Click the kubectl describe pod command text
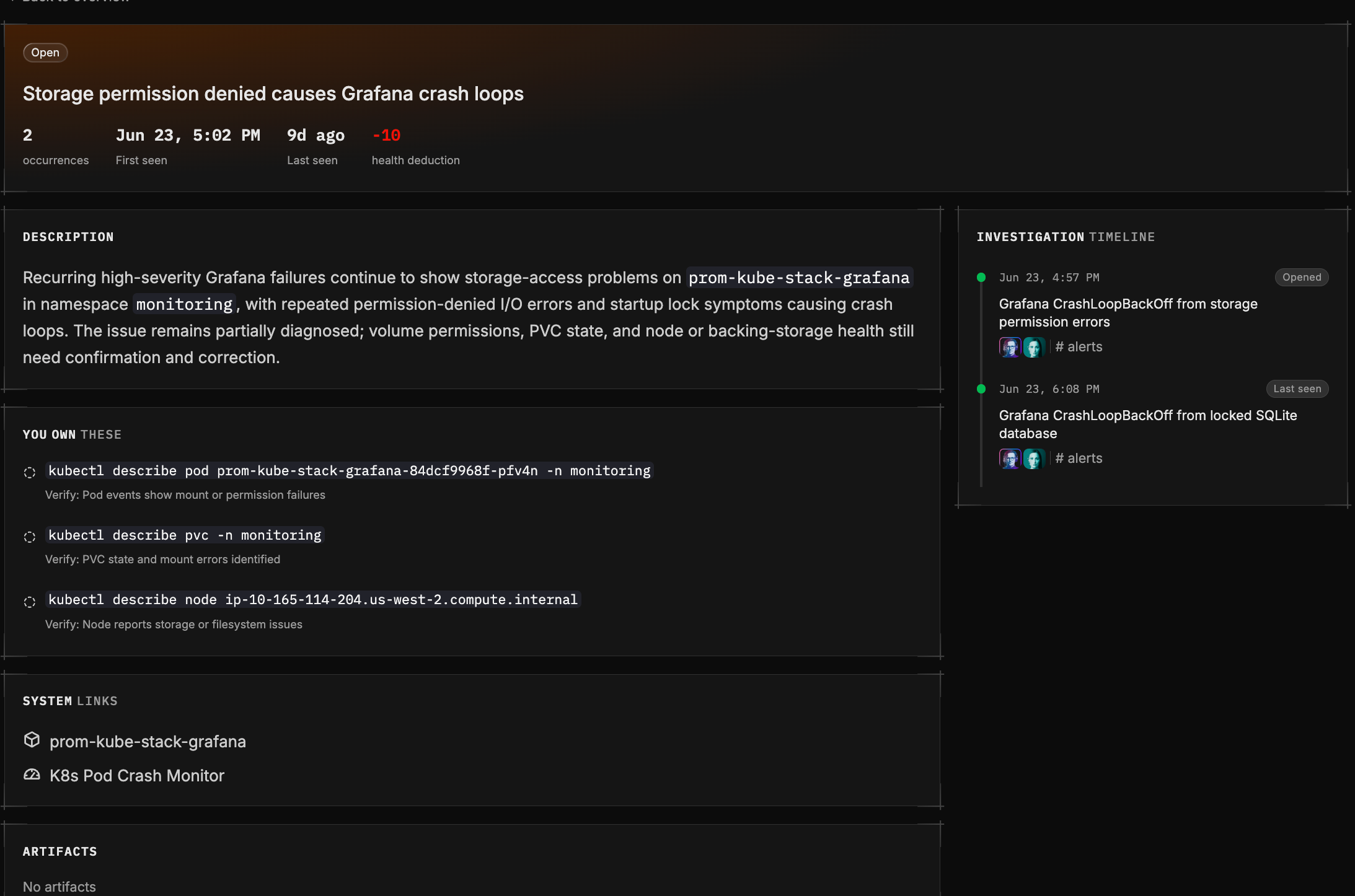 tap(350, 471)
